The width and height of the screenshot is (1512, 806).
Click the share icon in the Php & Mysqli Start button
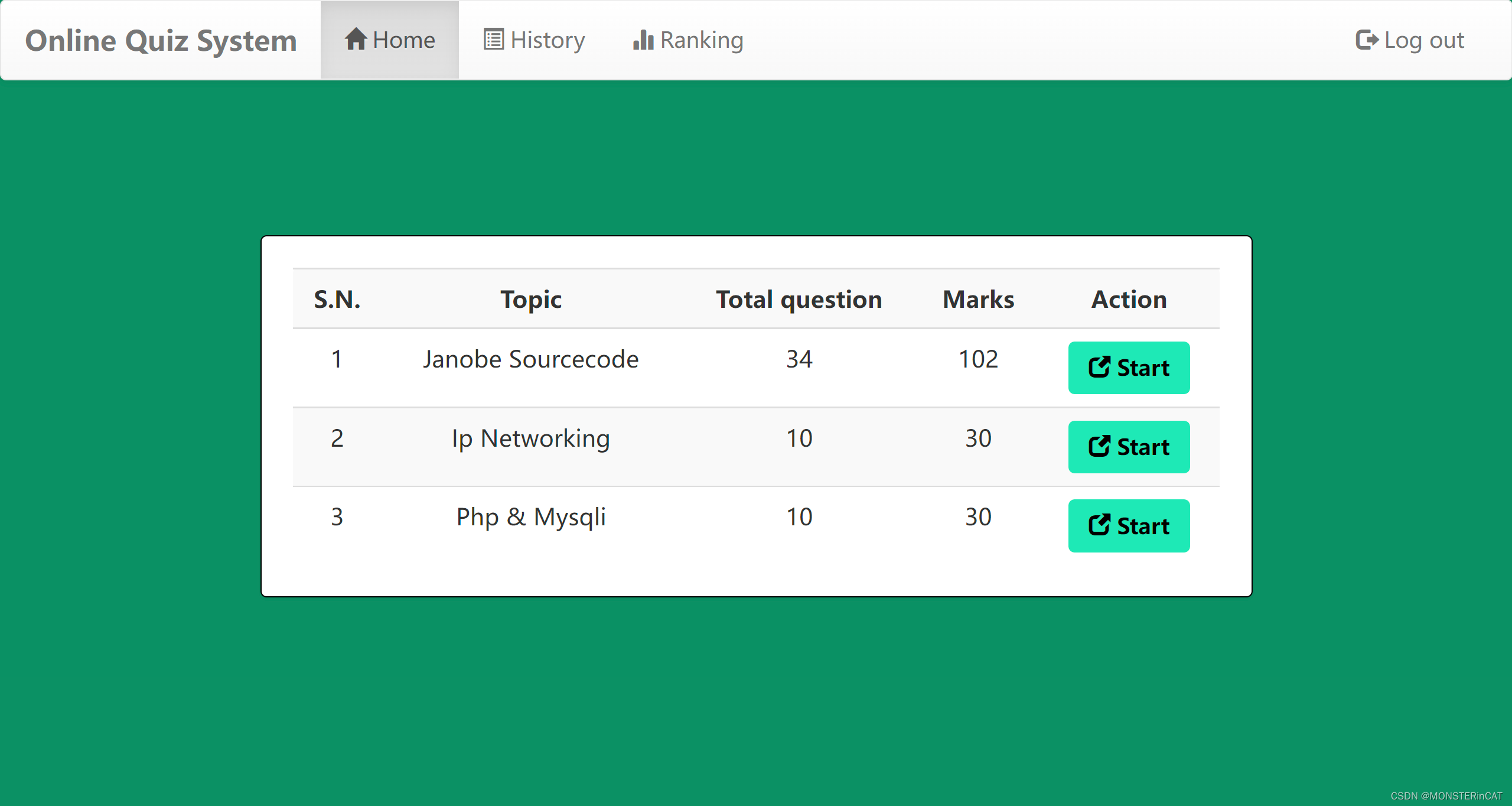point(1099,525)
